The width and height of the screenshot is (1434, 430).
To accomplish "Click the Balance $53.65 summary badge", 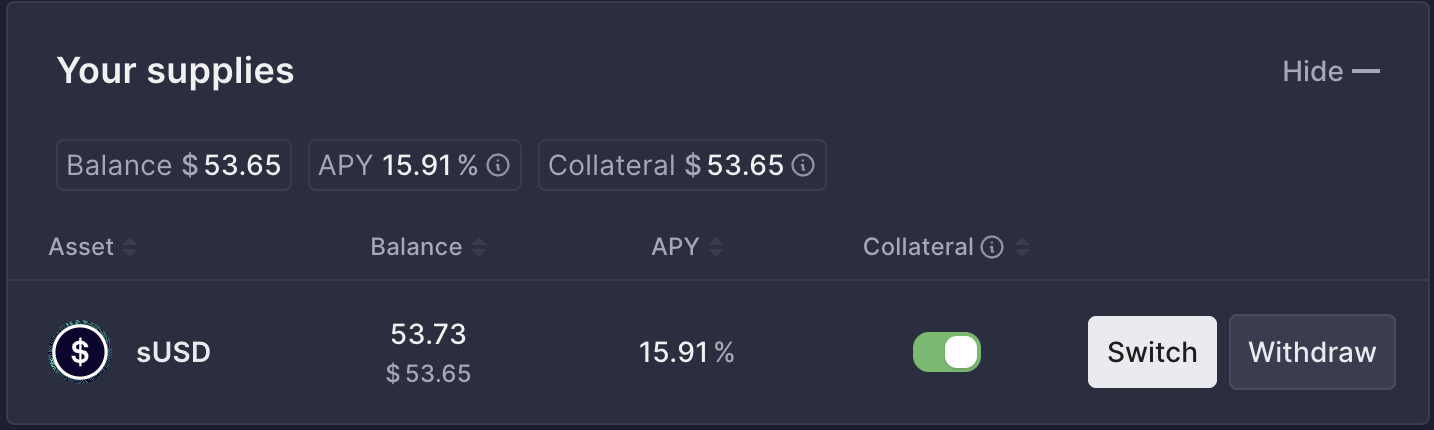I will [x=174, y=165].
